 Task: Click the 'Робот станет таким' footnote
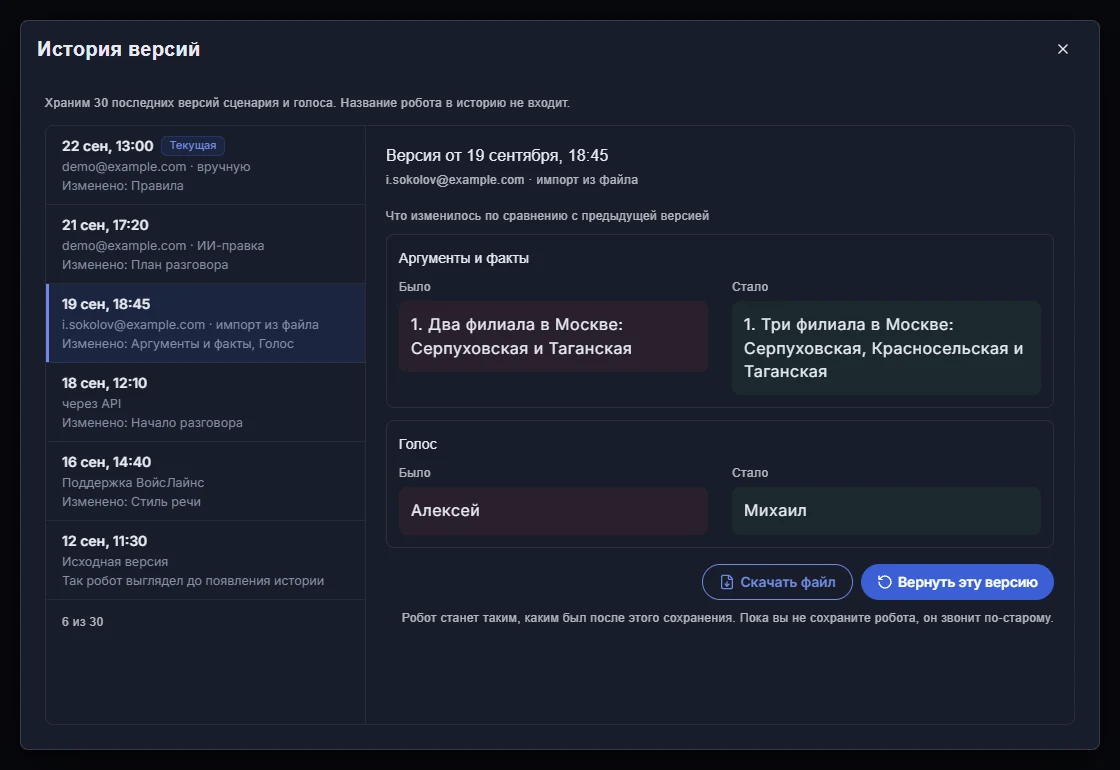click(727, 618)
